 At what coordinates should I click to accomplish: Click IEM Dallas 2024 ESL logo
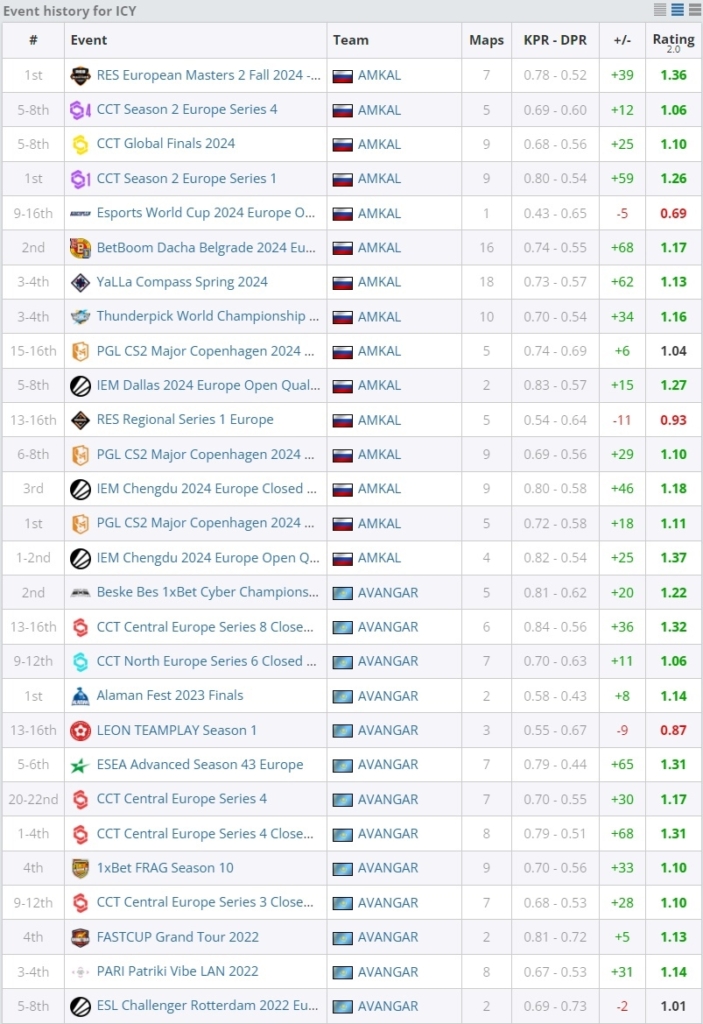click(80, 386)
